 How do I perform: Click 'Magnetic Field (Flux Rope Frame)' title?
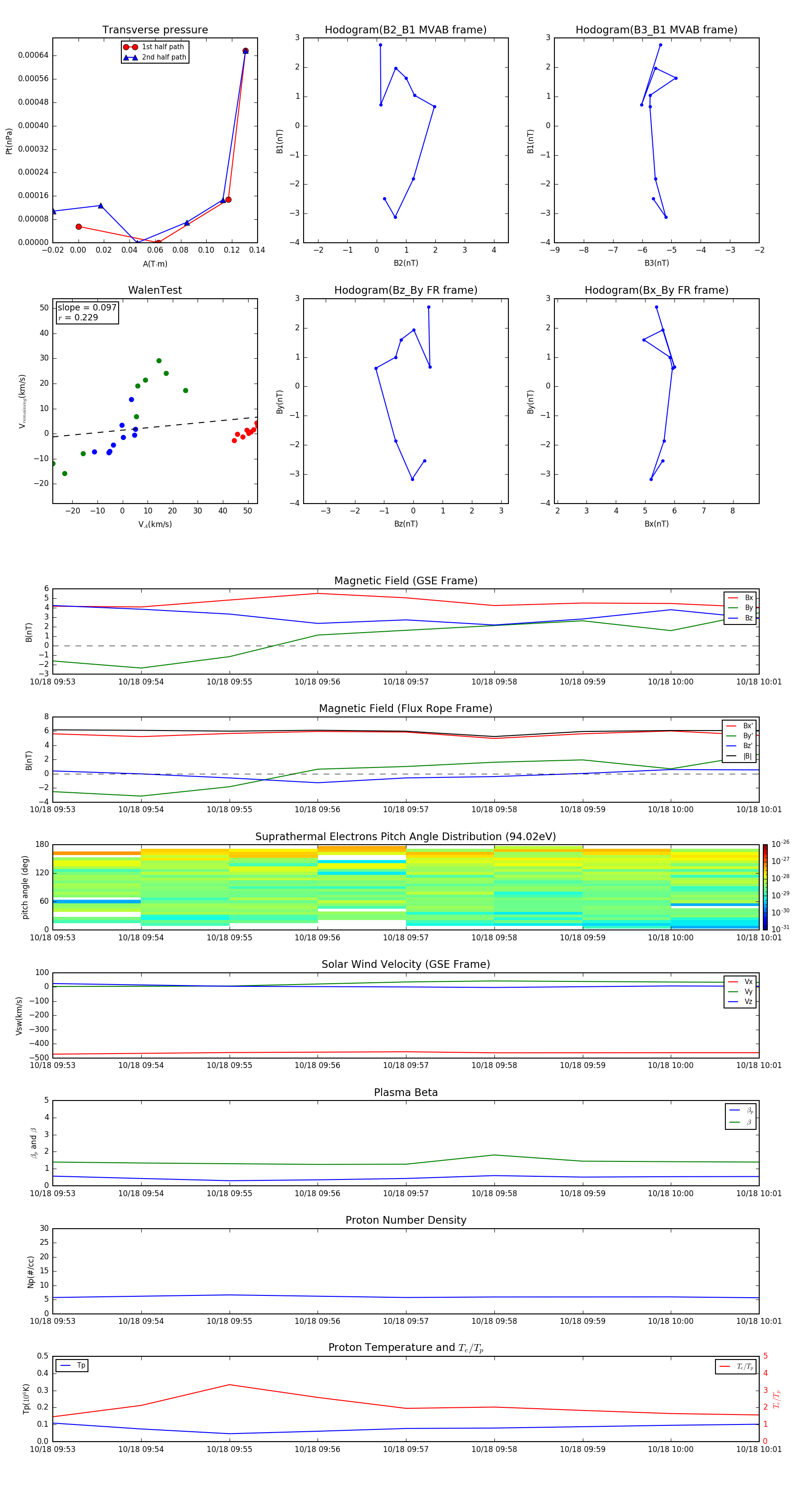tap(406, 709)
